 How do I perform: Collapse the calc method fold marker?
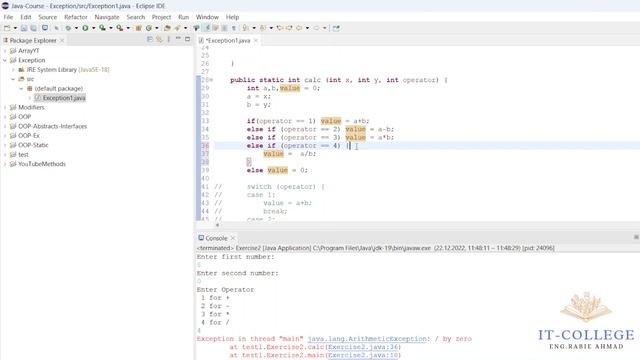211,80
